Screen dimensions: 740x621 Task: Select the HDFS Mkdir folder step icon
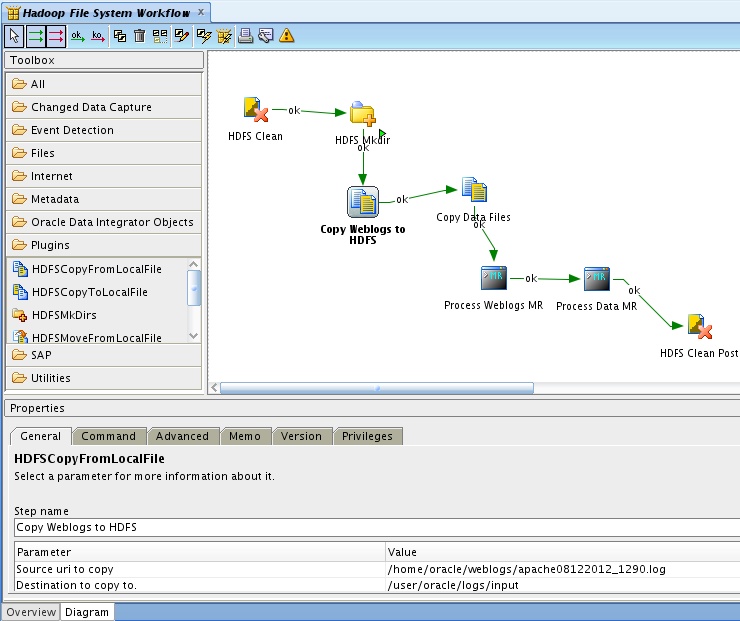[362, 114]
